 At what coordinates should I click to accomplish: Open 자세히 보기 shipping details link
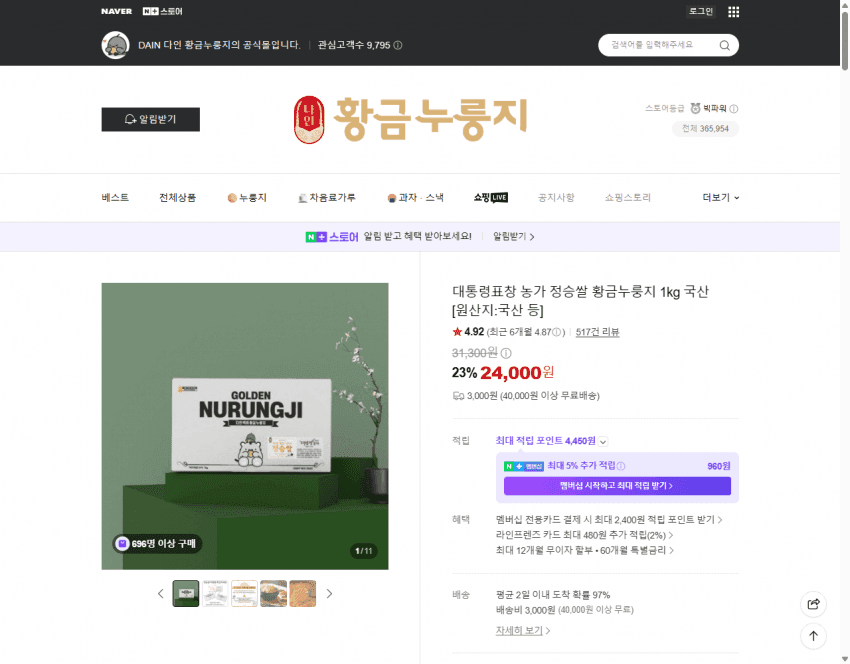(x=523, y=630)
